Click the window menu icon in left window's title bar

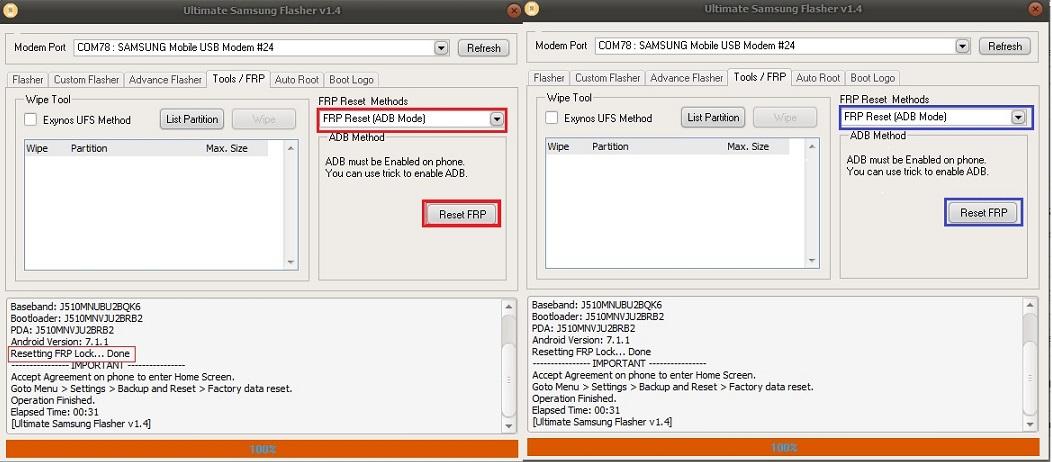coord(9,10)
